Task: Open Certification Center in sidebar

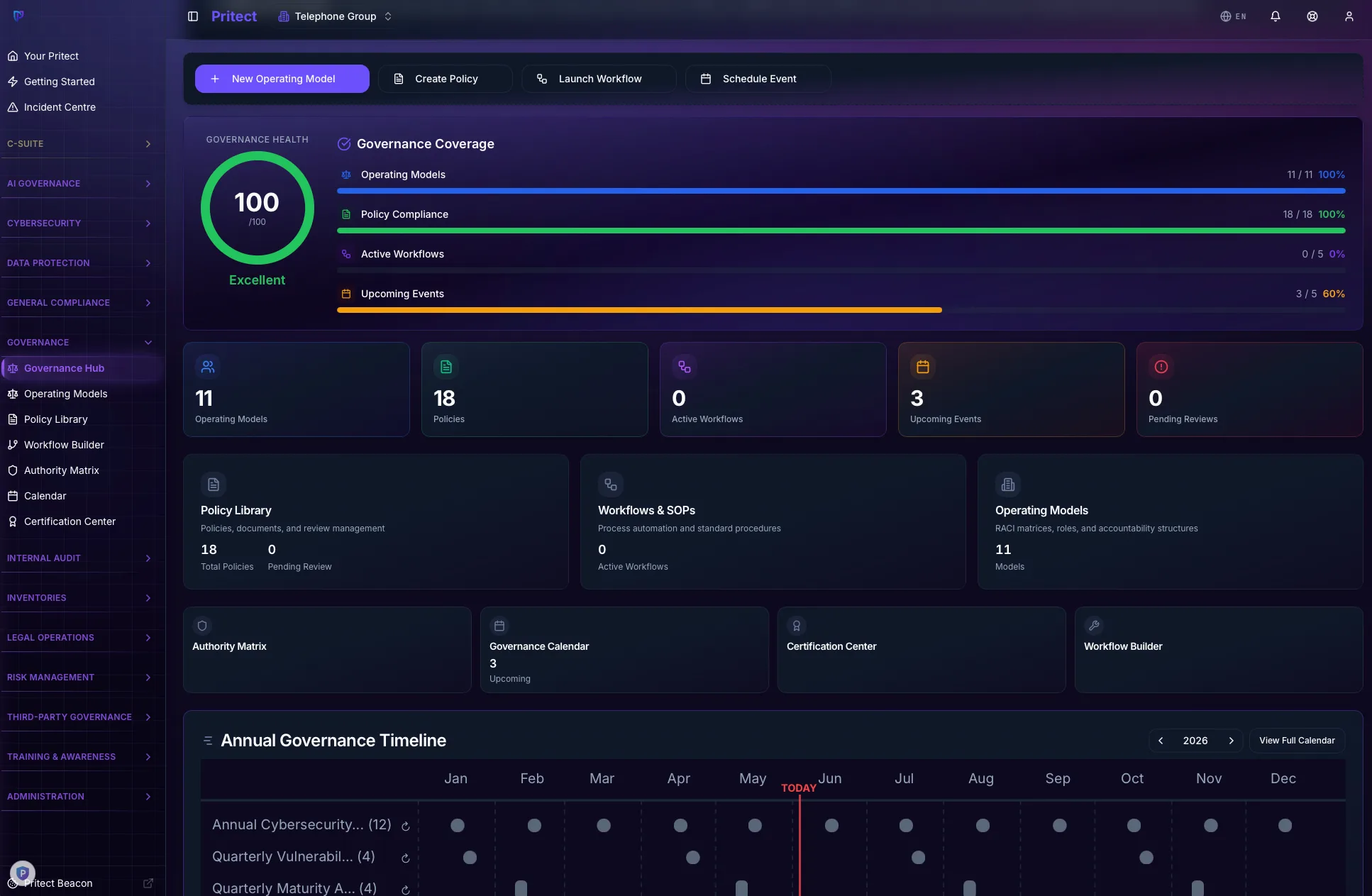Action: [x=81, y=521]
